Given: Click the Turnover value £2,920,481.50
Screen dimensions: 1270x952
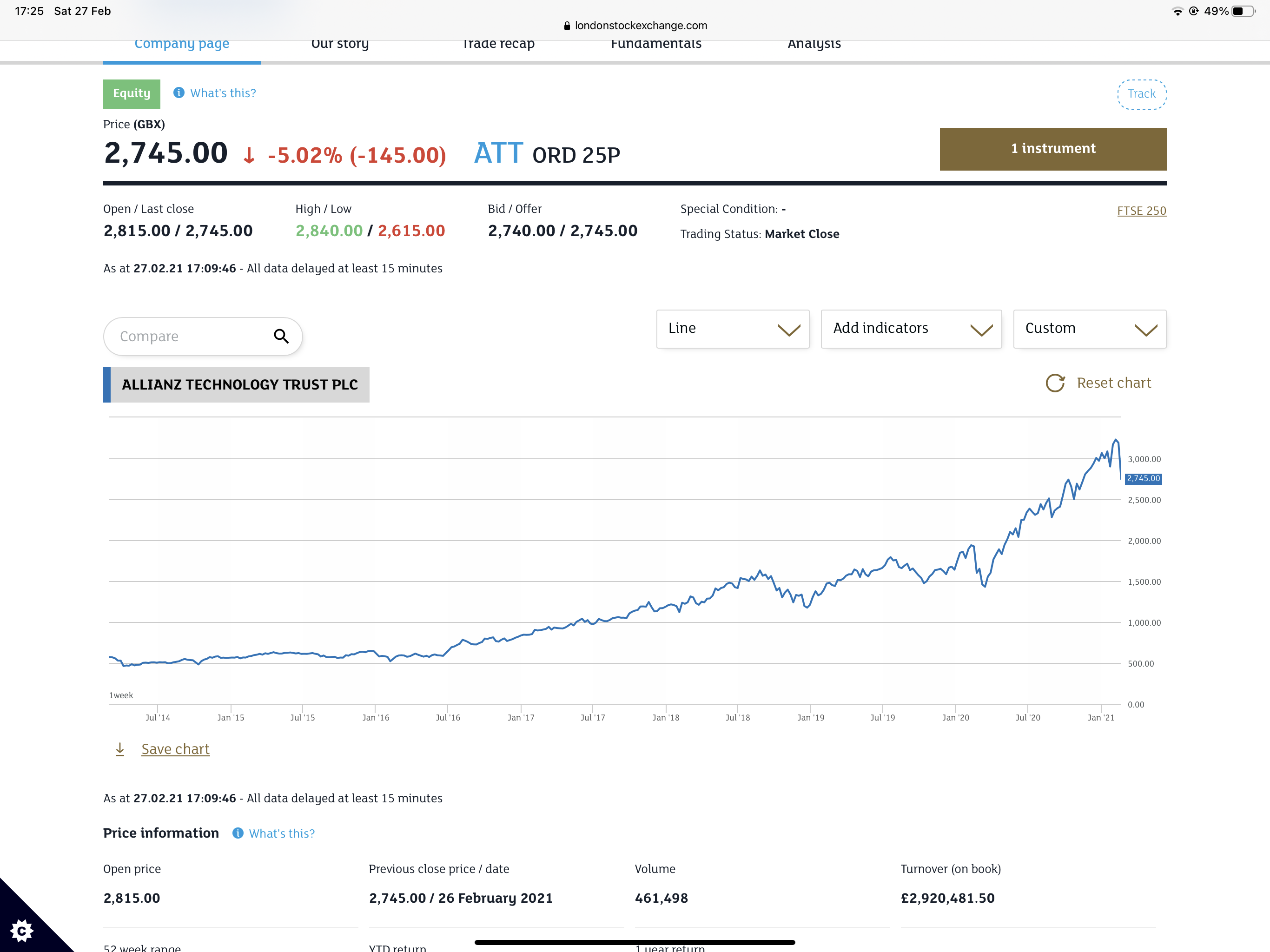Looking at the screenshot, I should pyautogui.click(x=947, y=898).
